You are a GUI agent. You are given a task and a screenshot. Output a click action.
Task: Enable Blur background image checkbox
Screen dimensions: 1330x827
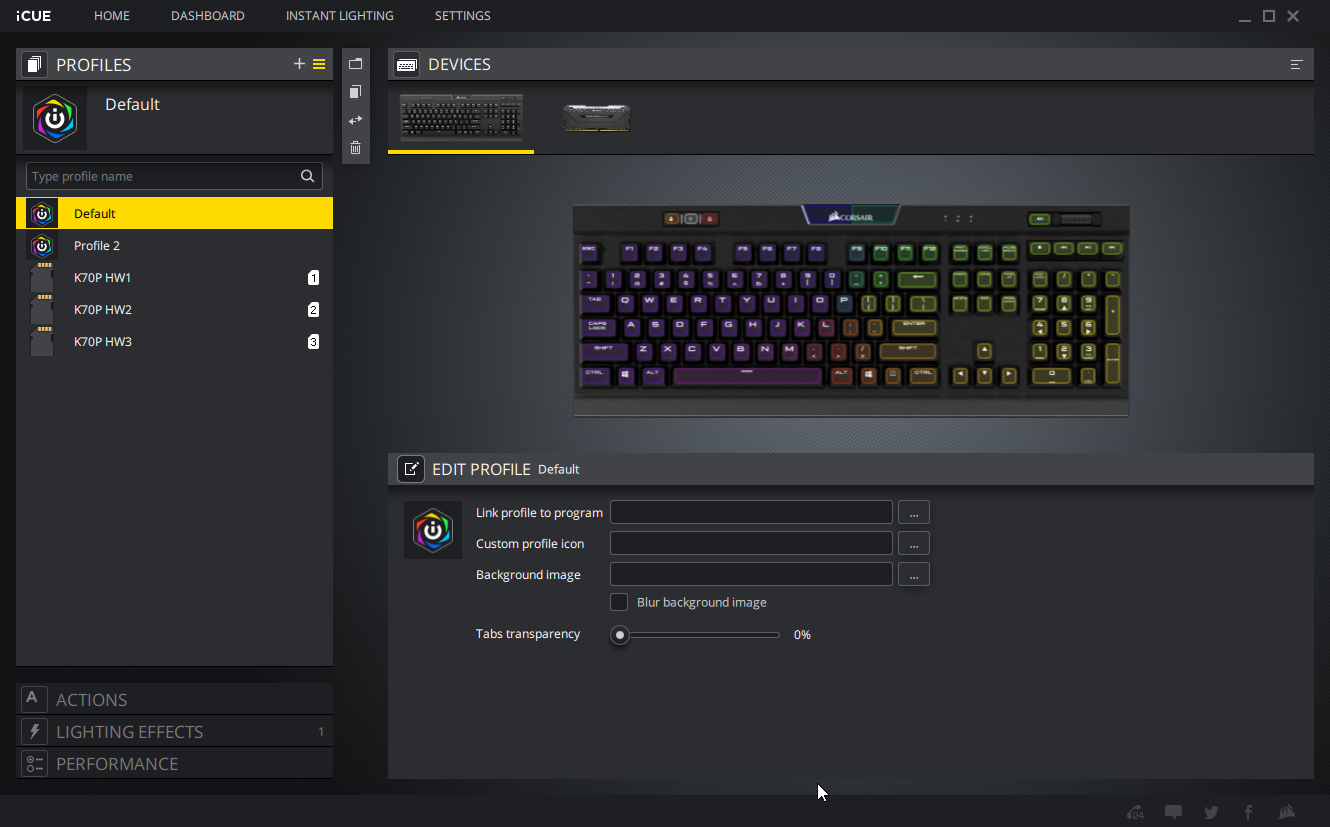pos(619,602)
